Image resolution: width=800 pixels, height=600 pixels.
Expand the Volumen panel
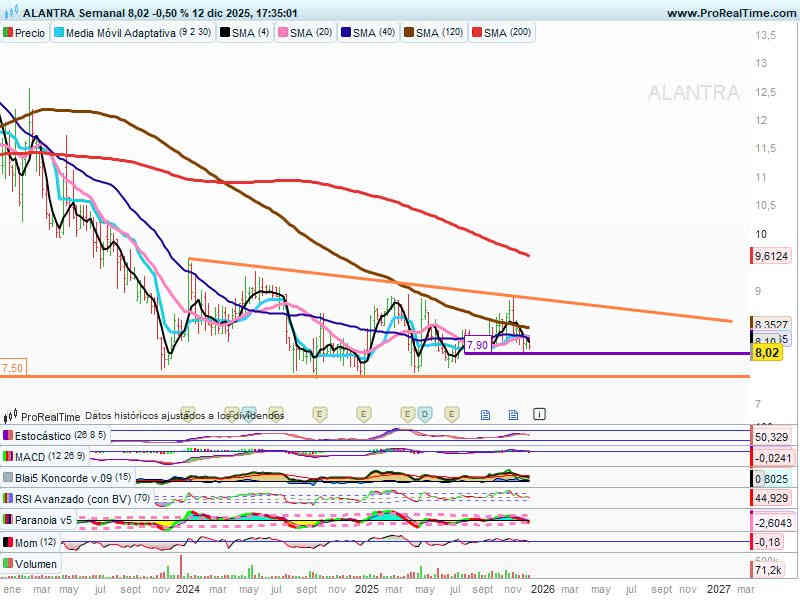(x=35, y=564)
